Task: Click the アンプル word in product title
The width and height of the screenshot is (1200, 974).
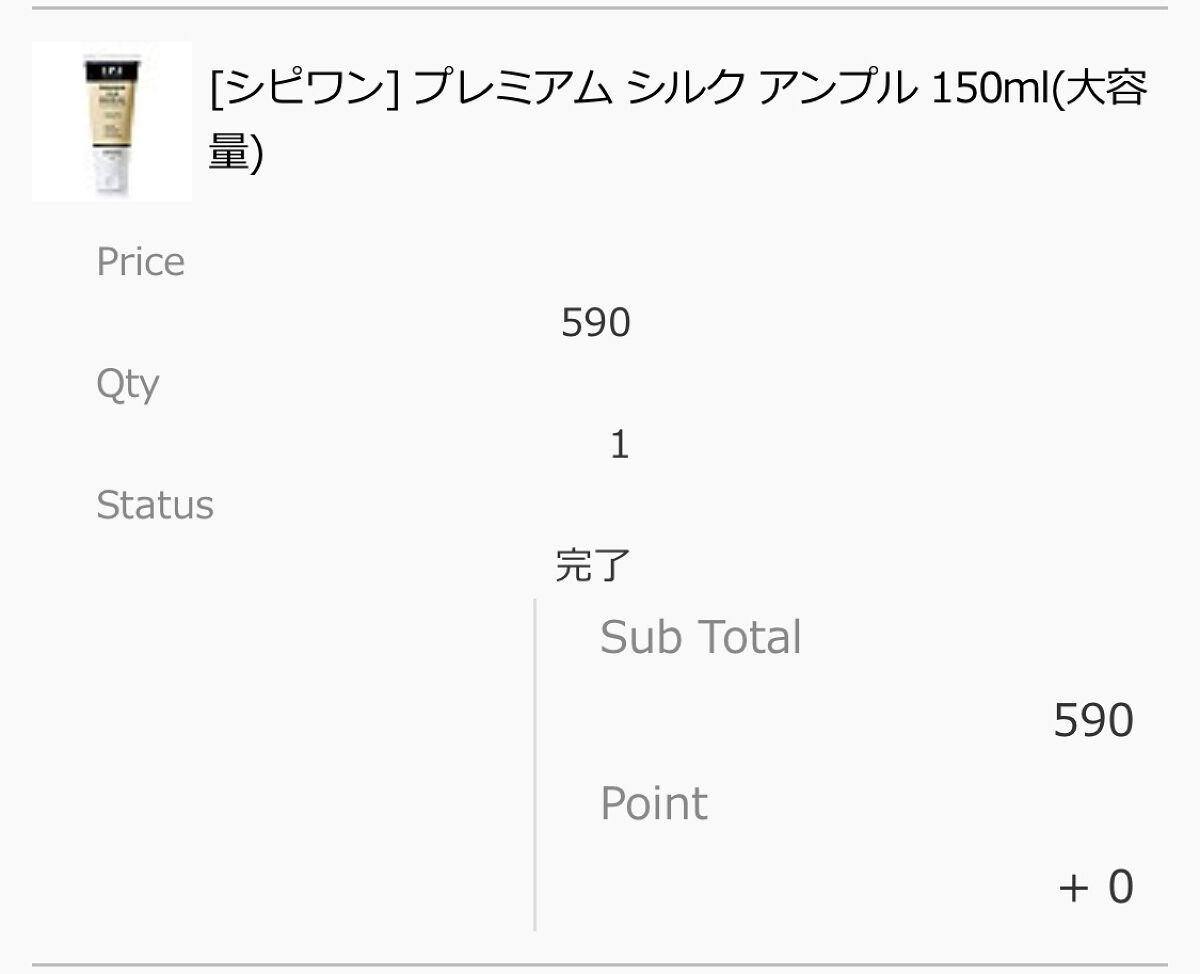Action: coord(835,90)
